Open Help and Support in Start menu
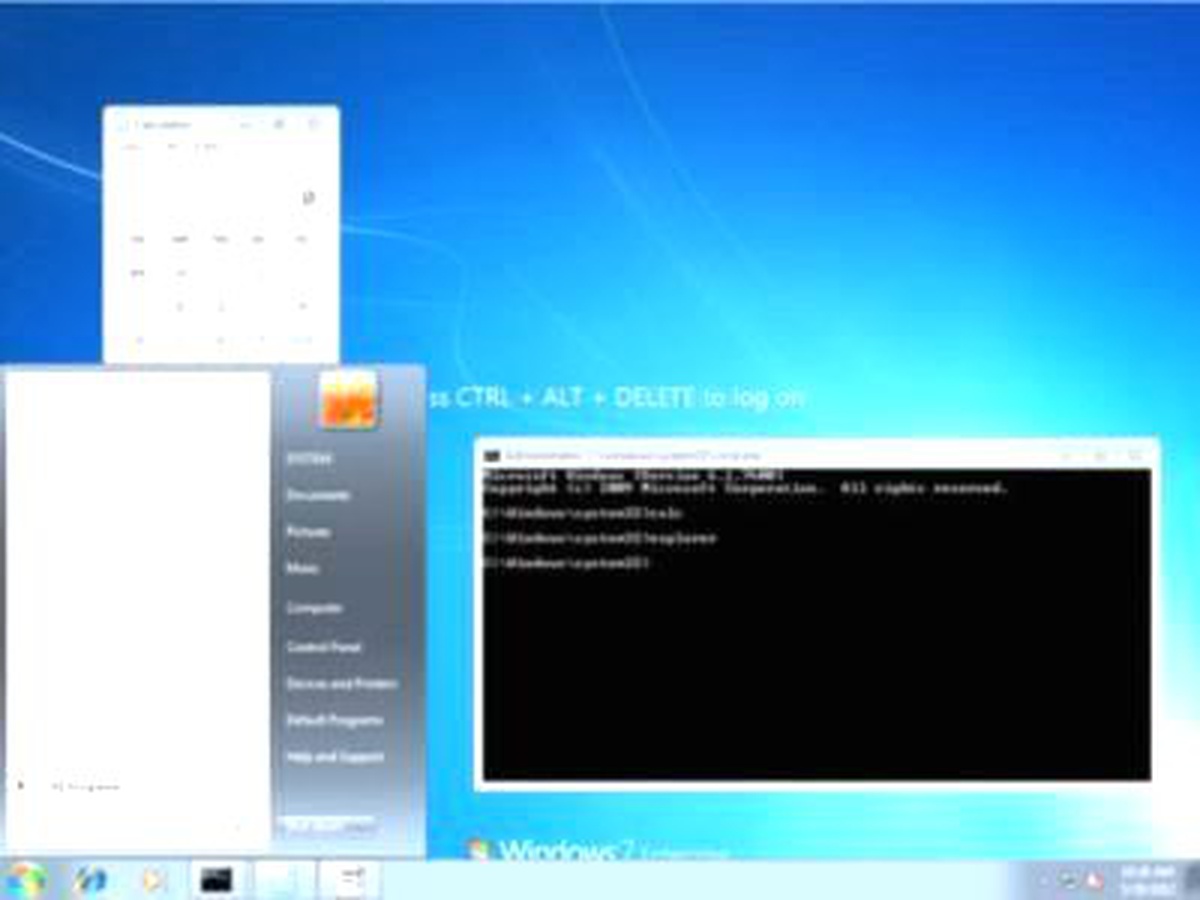 335,757
